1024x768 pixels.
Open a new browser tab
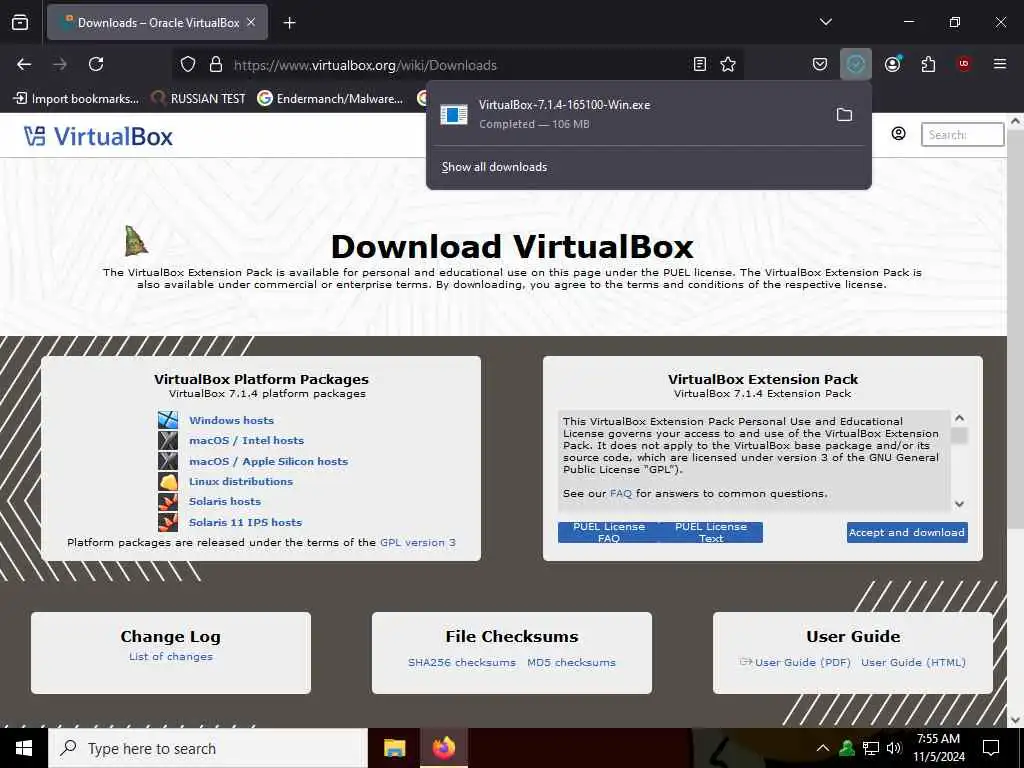click(289, 23)
